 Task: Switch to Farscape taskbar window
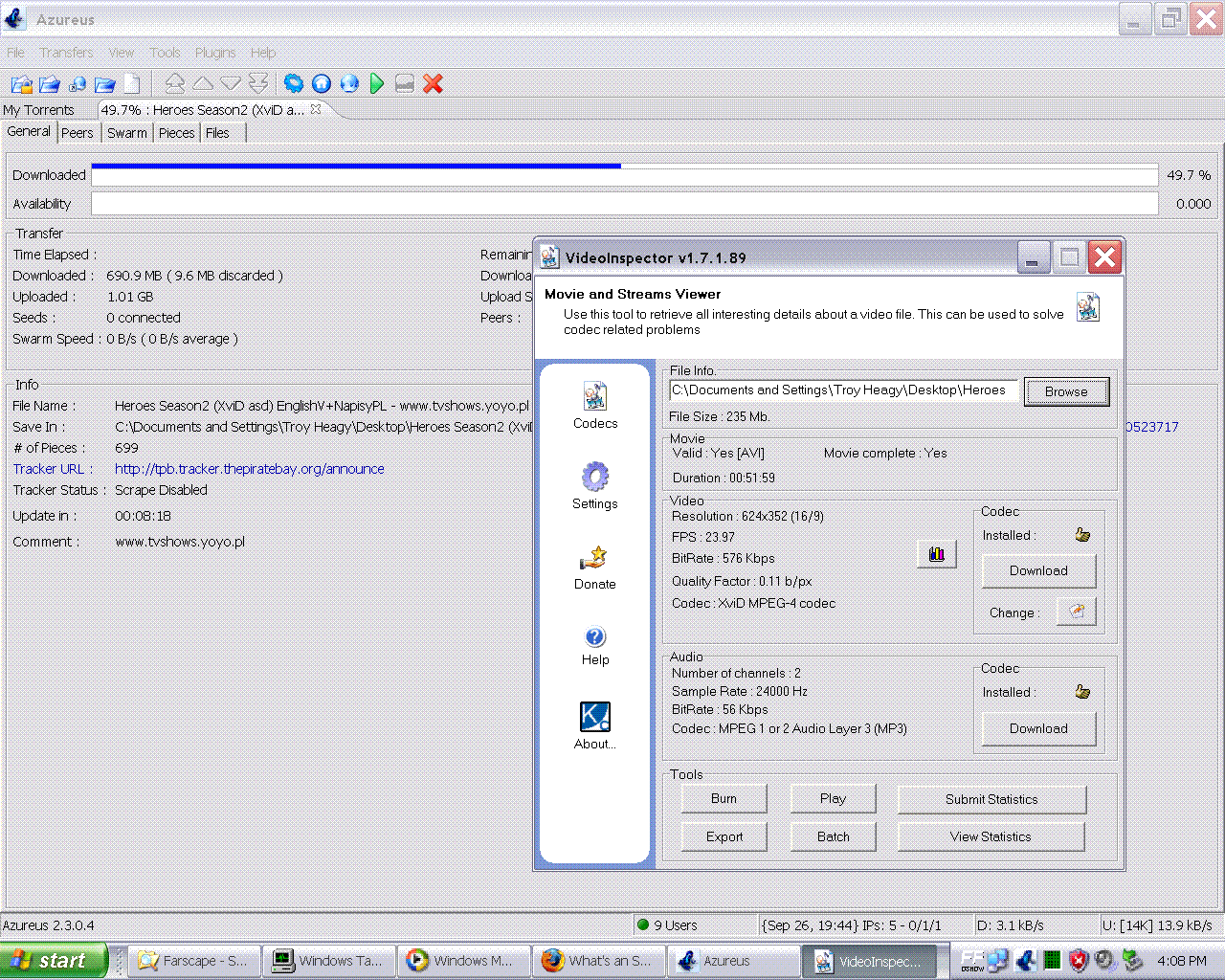coord(194,961)
